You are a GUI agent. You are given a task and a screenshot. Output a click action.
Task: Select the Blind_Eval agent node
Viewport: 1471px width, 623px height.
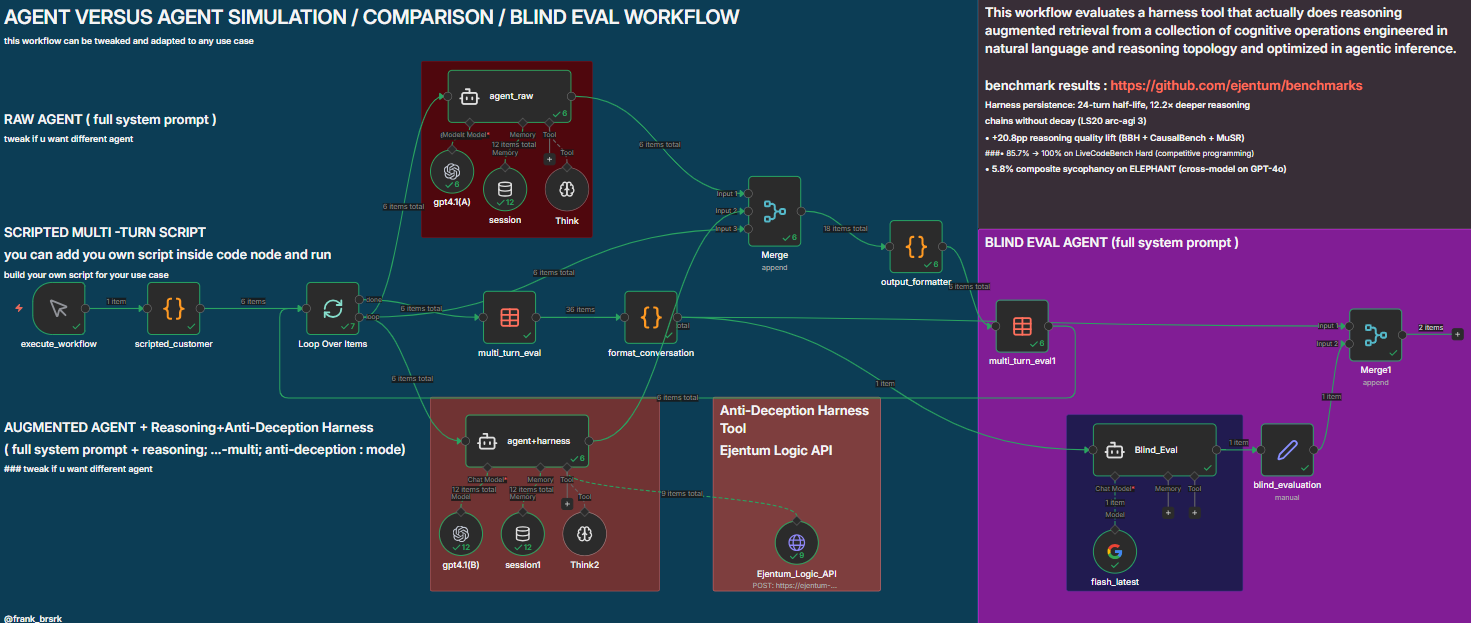point(1155,450)
